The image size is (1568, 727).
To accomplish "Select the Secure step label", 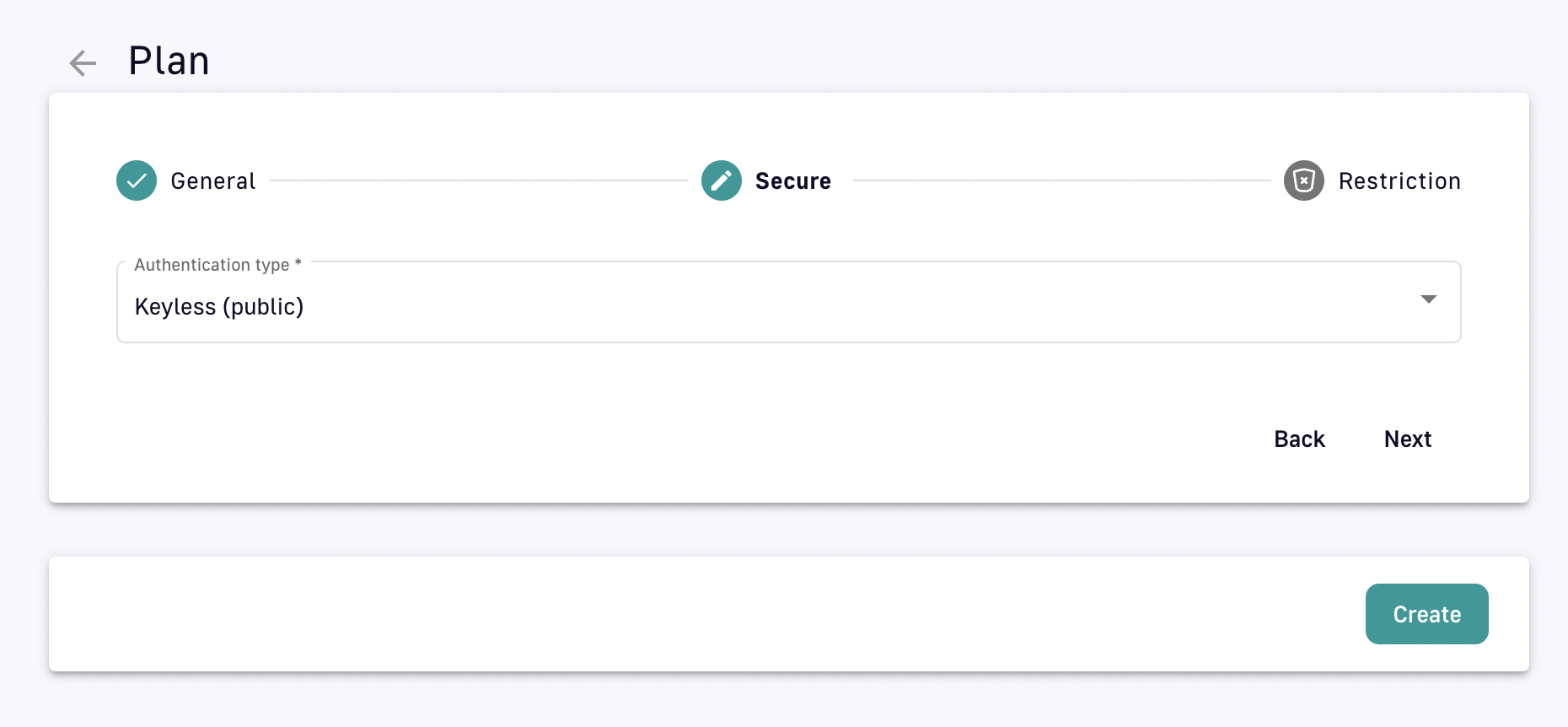I will click(792, 181).
